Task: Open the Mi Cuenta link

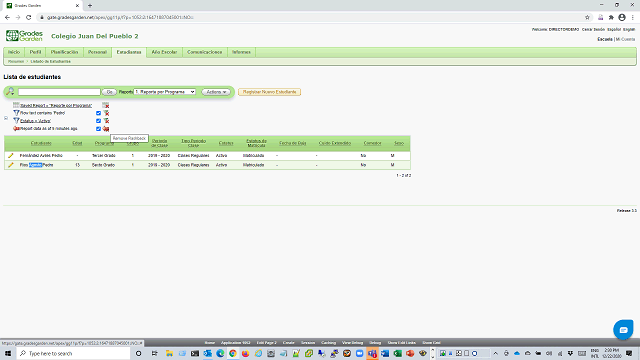Action: pos(625,39)
